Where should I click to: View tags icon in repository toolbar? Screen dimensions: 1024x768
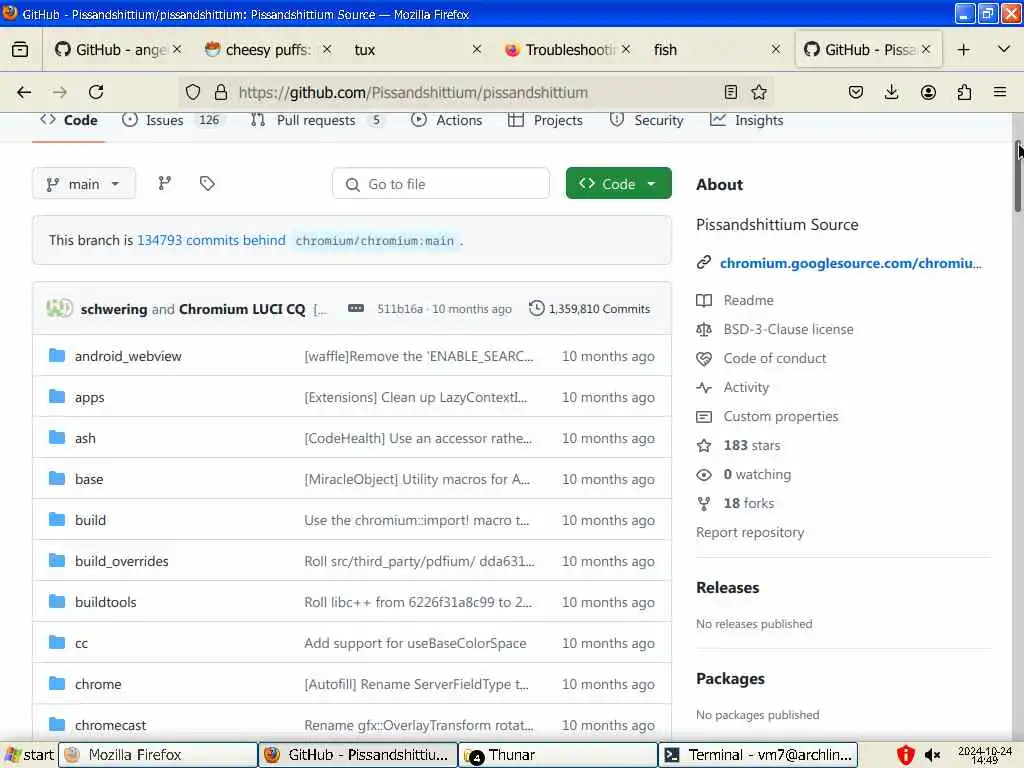click(x=207, y=184)
